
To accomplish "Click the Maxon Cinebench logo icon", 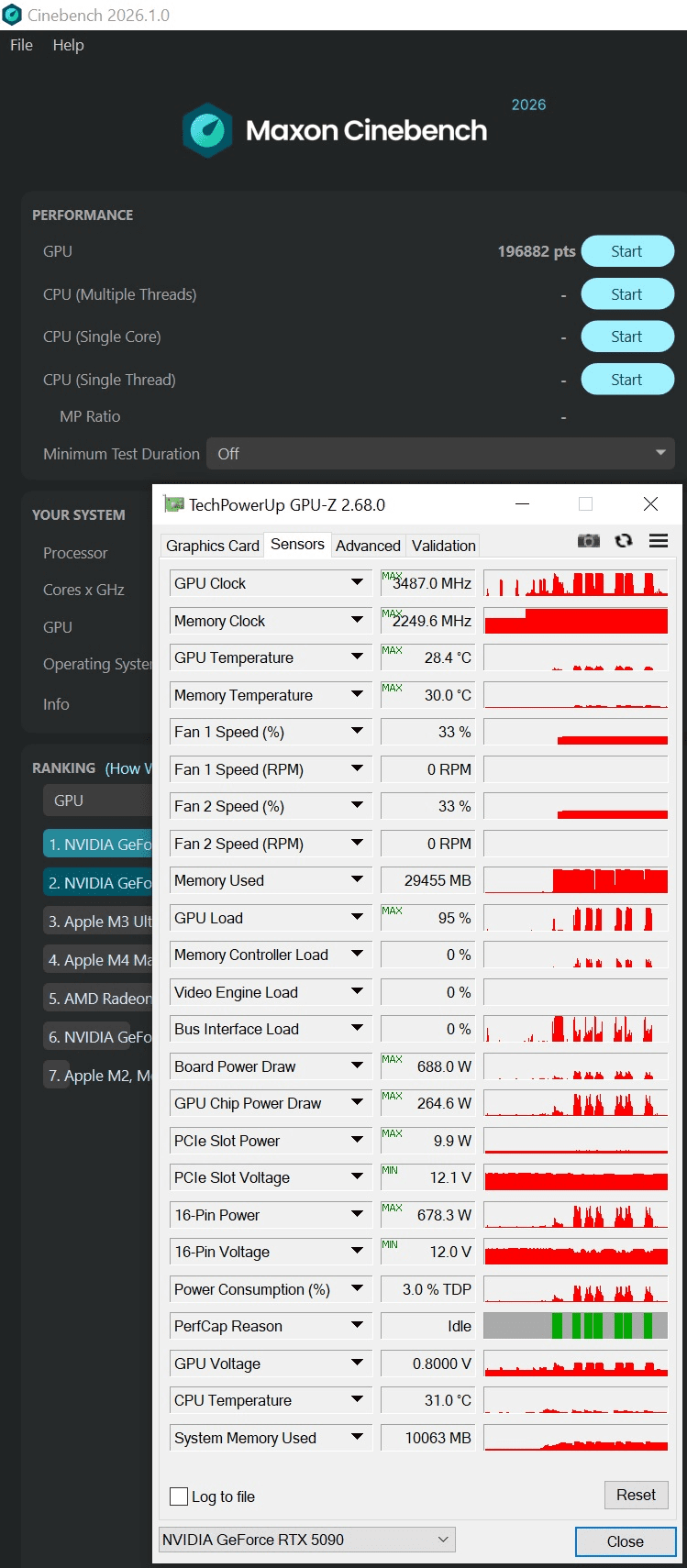I will click(x=207, y=130).
